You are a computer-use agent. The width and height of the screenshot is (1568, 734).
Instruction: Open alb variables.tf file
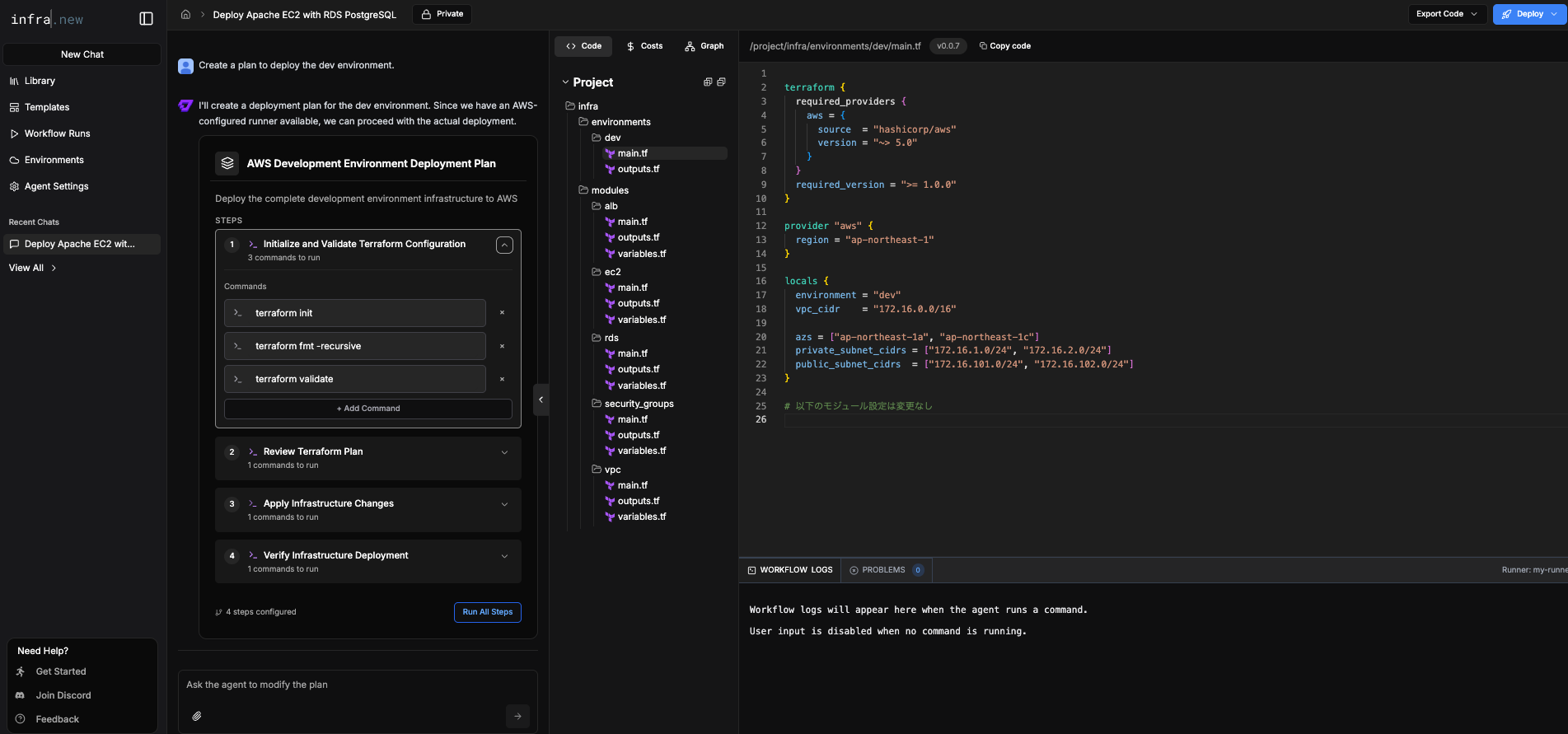coord(636,254)
